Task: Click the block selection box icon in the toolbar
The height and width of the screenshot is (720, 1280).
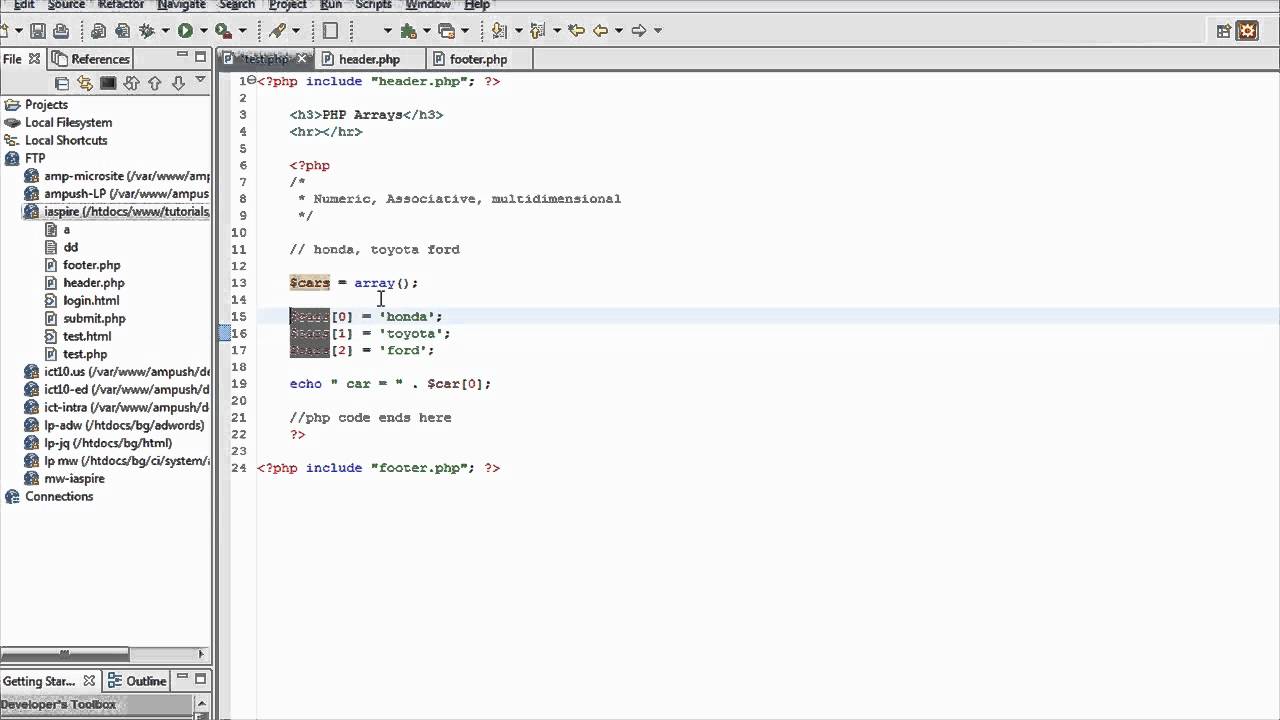Action: pos(331,31)
